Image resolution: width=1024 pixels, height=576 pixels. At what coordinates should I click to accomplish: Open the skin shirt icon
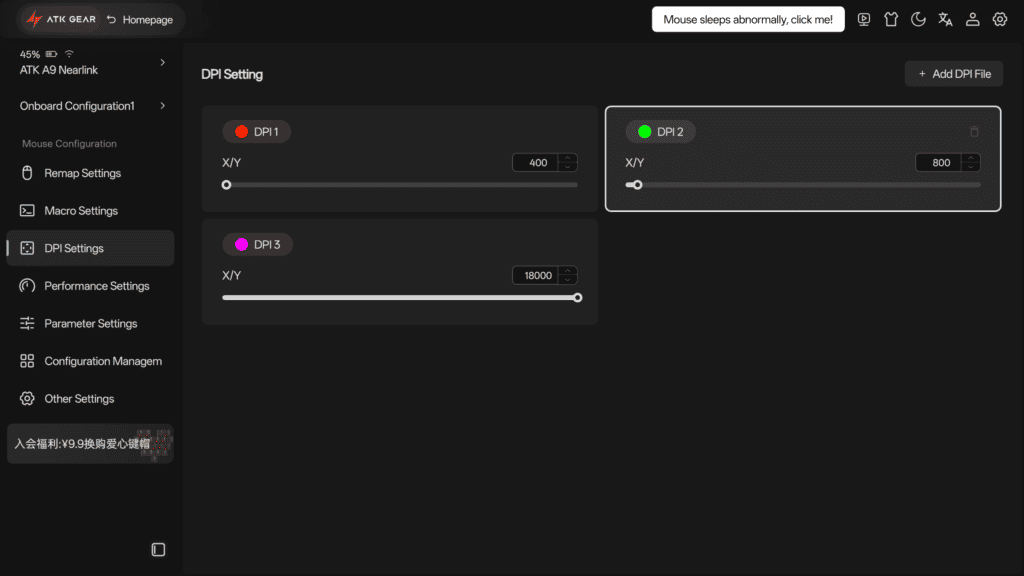tap(891, 20)
